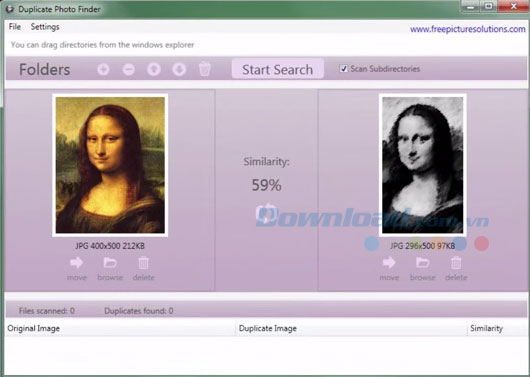Click the 59% similarity value
Viewport: 530px width, 377px height.
[x=266, y=185]
